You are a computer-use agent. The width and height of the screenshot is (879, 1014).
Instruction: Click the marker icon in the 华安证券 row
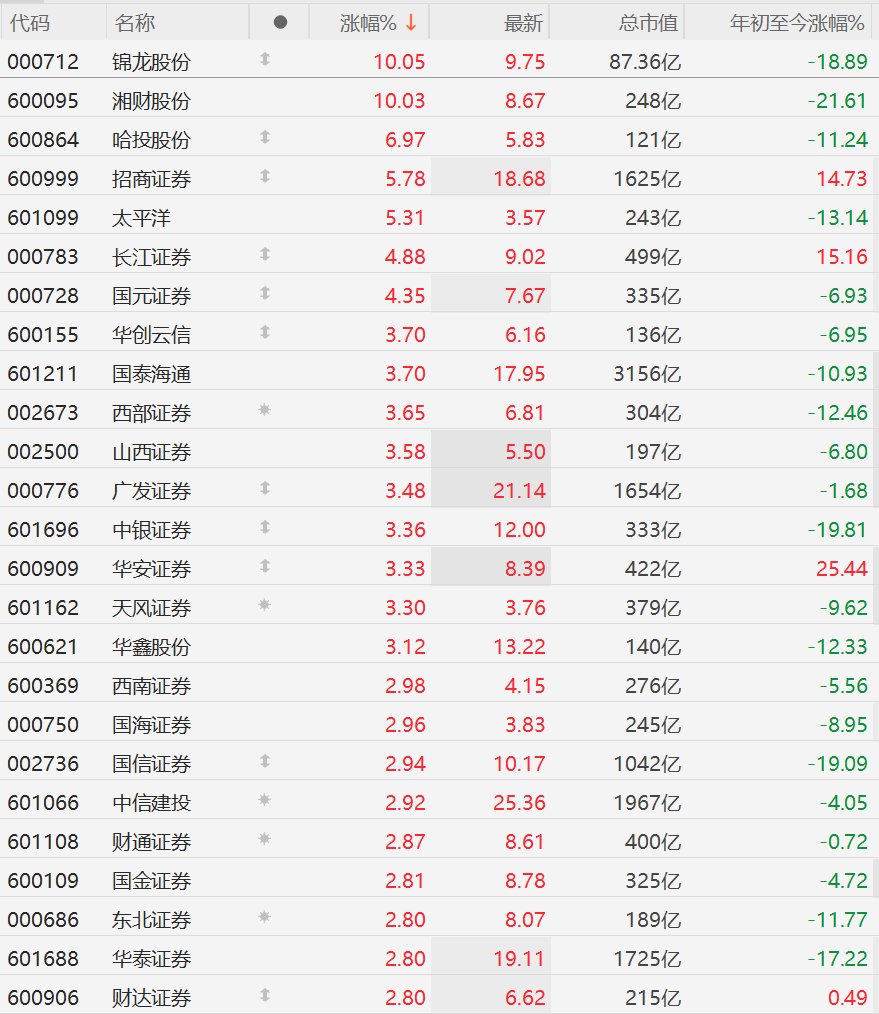pyautogui.click(x=265, y=566)
